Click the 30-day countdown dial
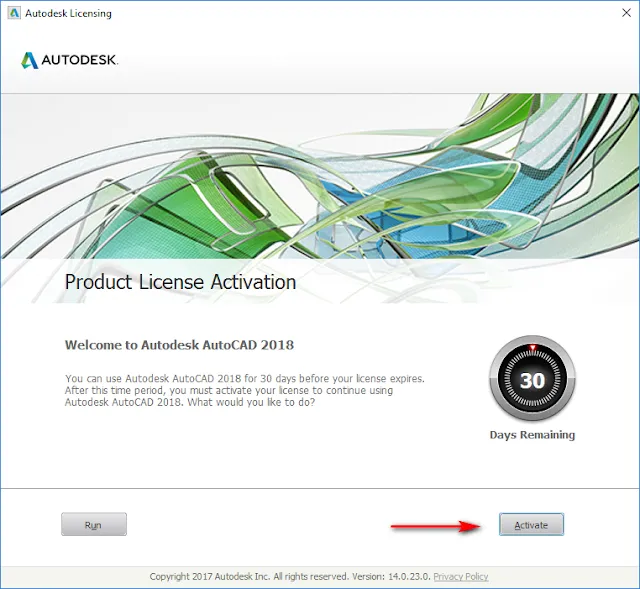 tap(532, 380)
